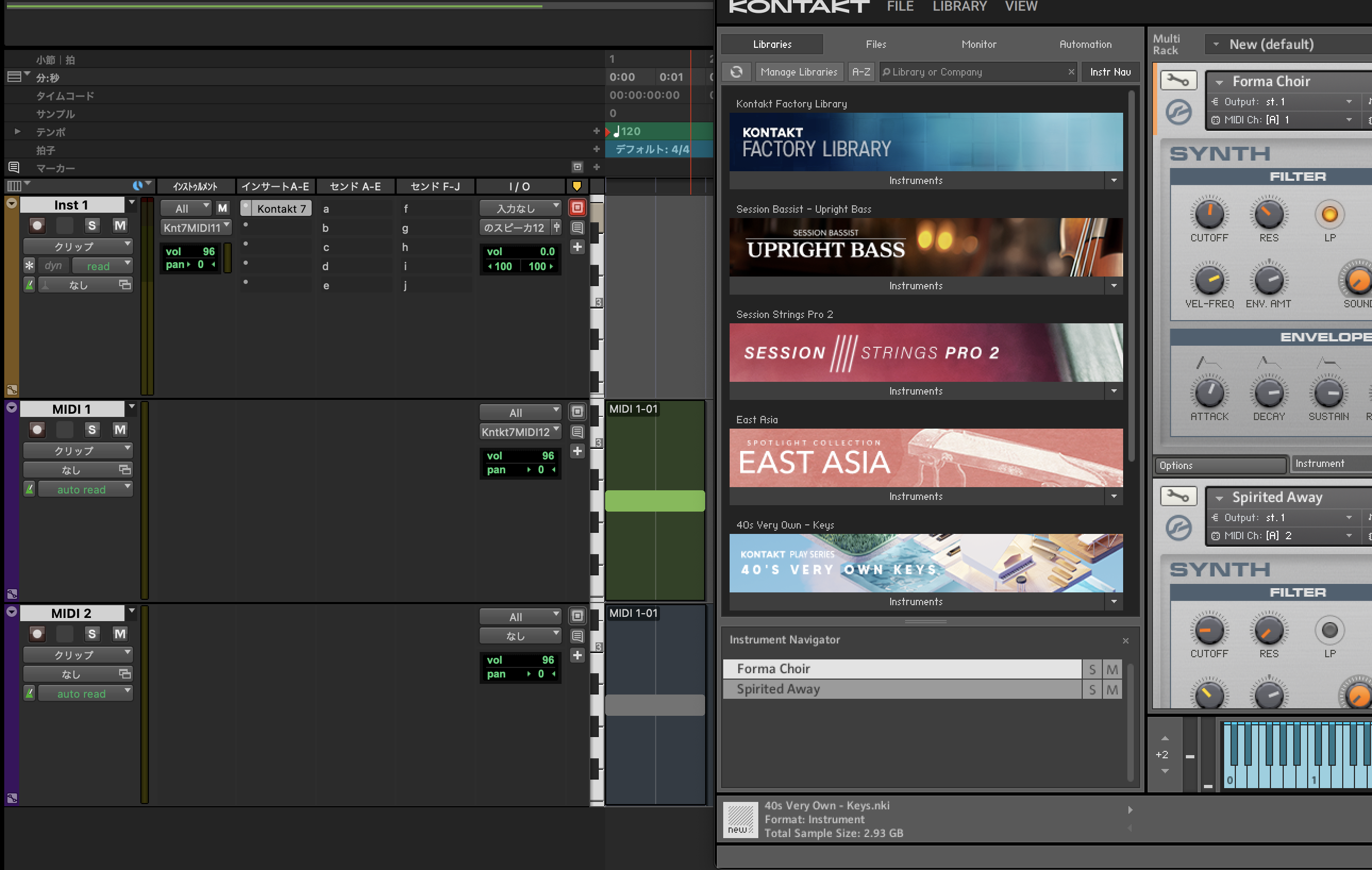Click the Instr Nav button
The height and width of the screenshot is (870, 1372).
(x=1110, y=72)
